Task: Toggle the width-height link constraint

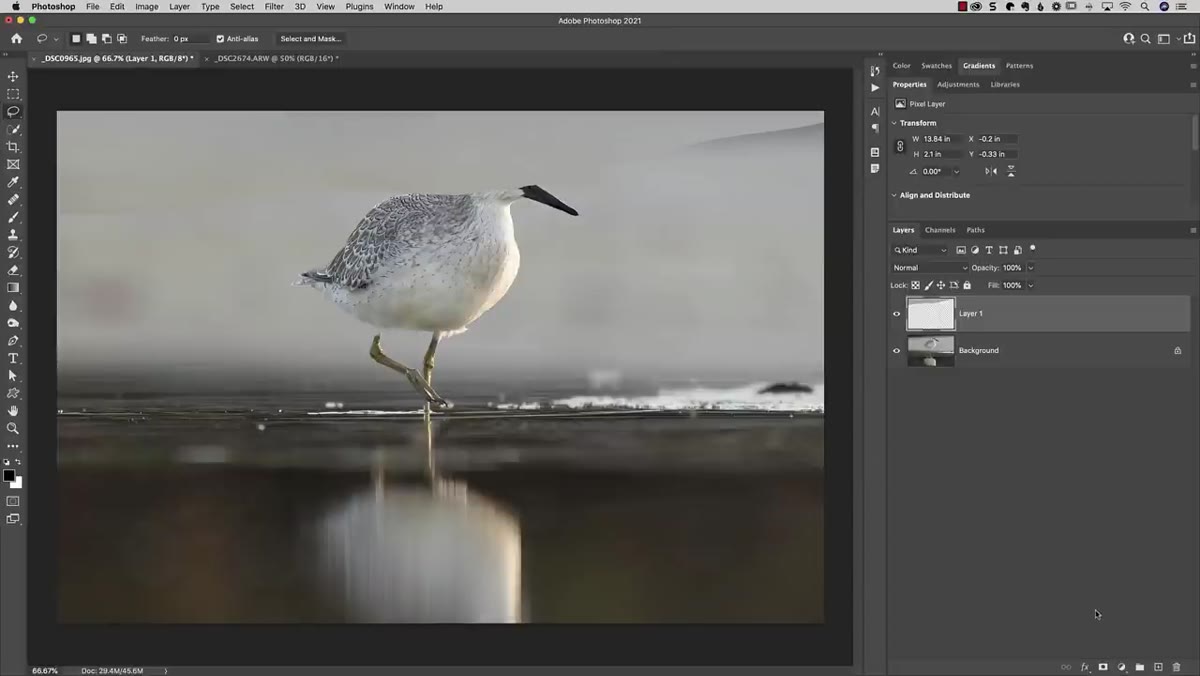Action: pyautogui.click(x=900, y=147)
